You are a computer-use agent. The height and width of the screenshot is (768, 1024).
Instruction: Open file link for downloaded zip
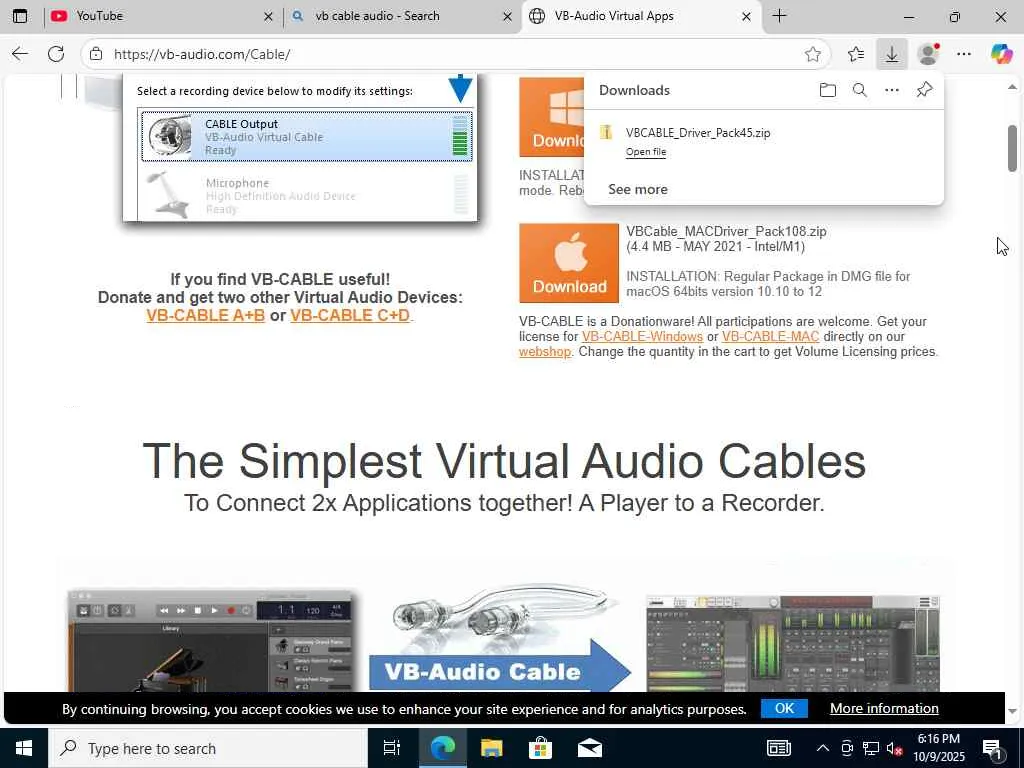646,152
